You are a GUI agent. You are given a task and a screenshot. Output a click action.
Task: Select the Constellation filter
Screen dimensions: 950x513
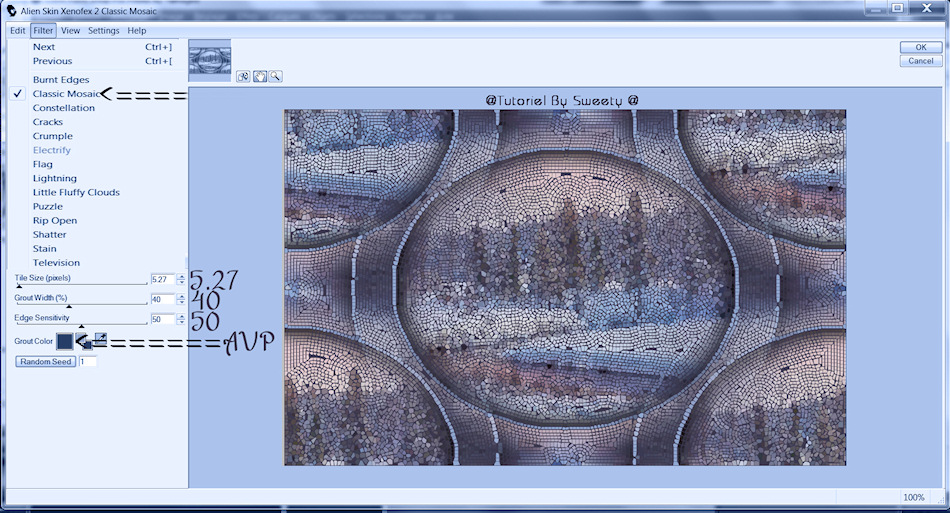[97, 108]
